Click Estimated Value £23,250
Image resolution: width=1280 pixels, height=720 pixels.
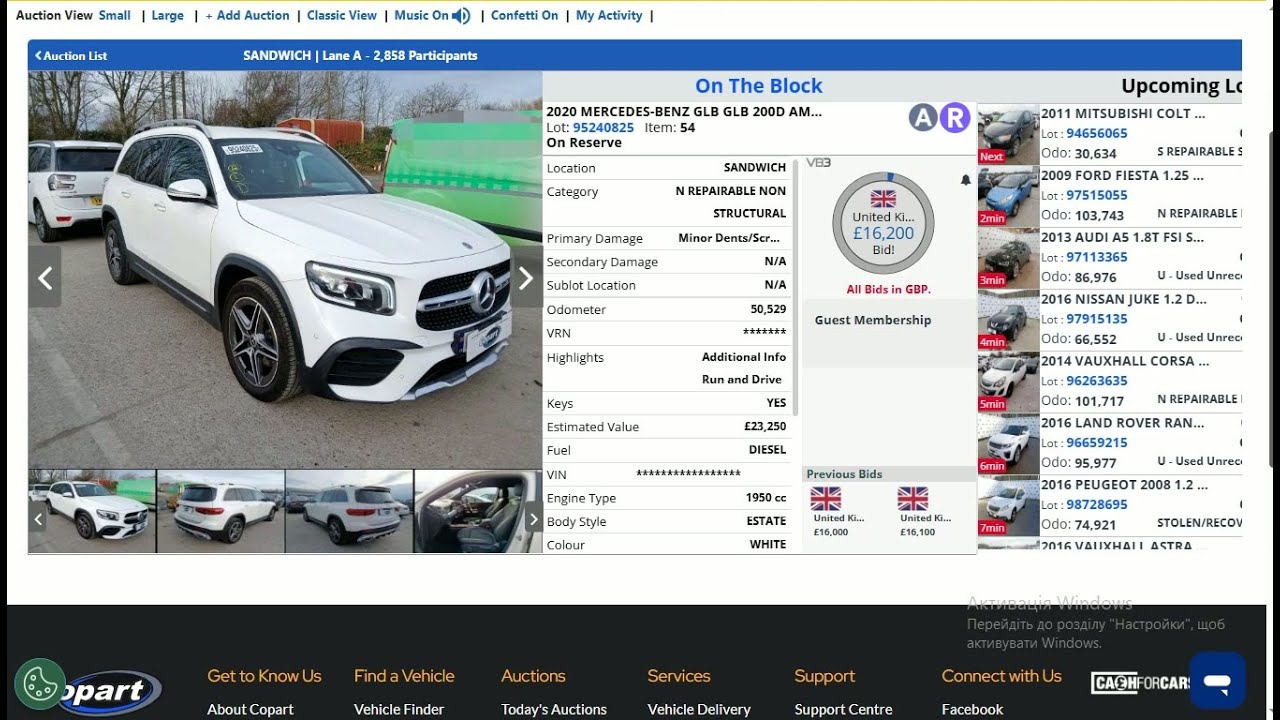(x=765, y=427)
